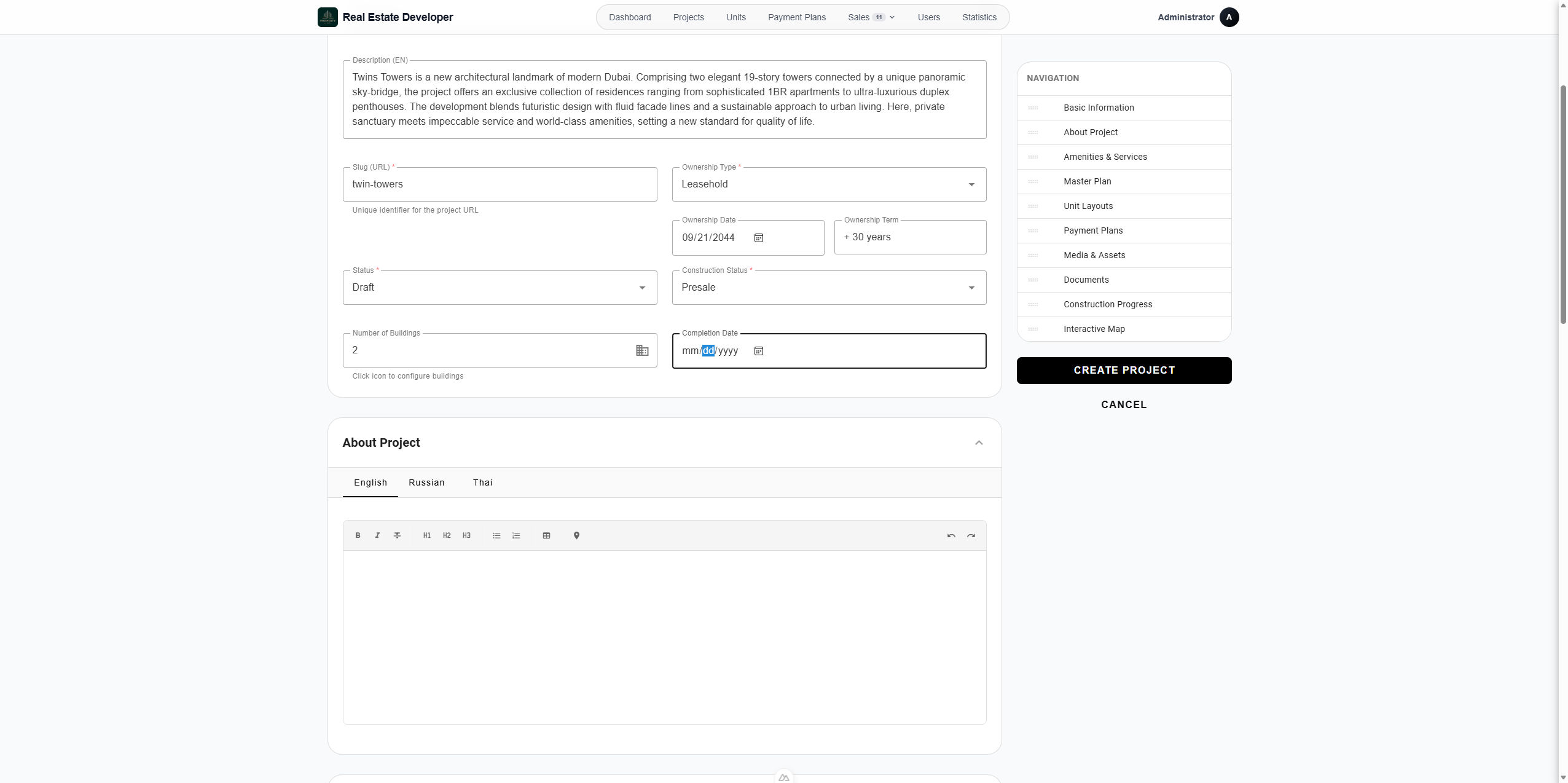Open the Construction Status dropdown
1568x783 pixels.
tap(829, 288)
